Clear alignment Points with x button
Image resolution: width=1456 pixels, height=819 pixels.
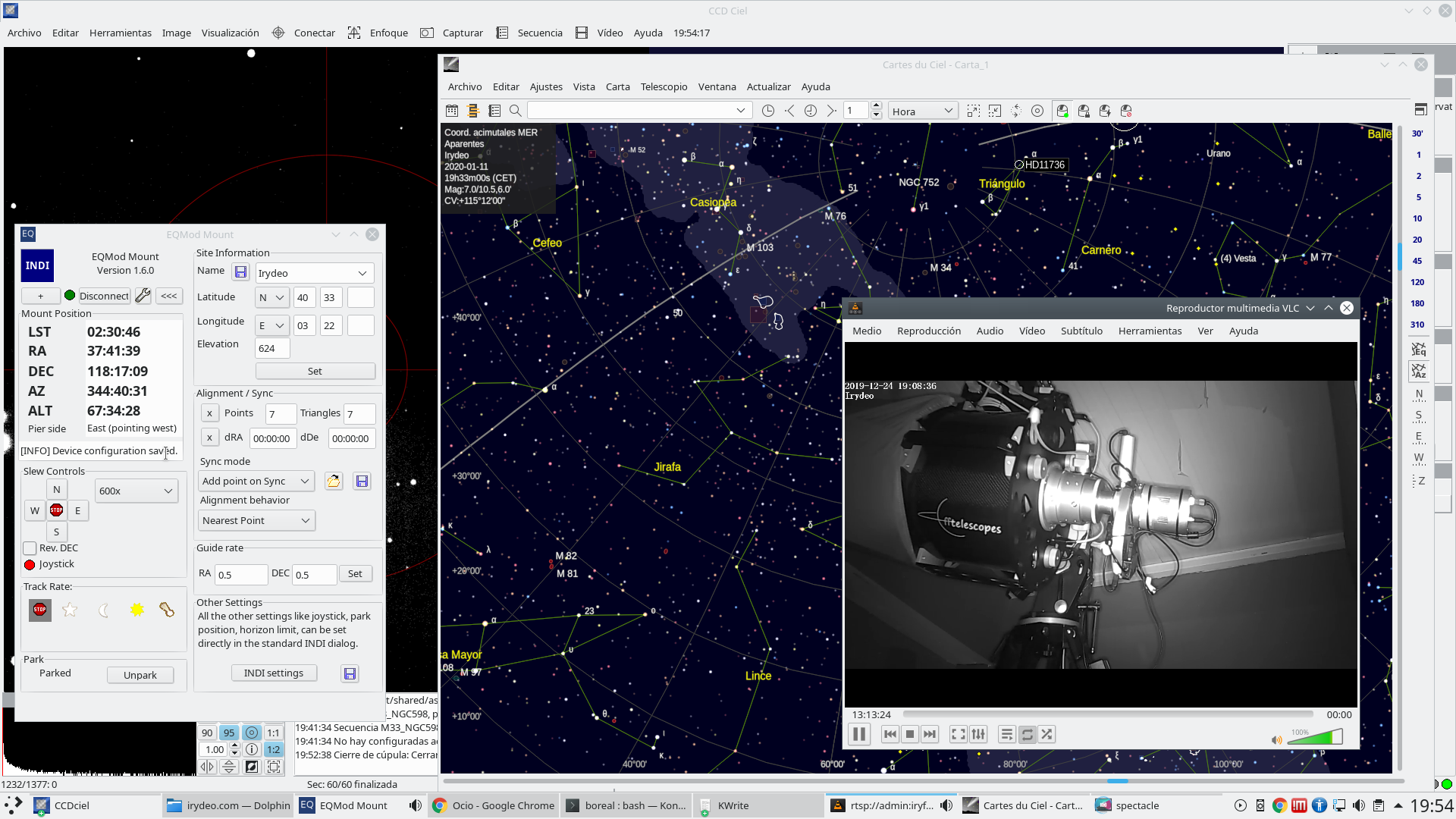(x=209, y=413)
